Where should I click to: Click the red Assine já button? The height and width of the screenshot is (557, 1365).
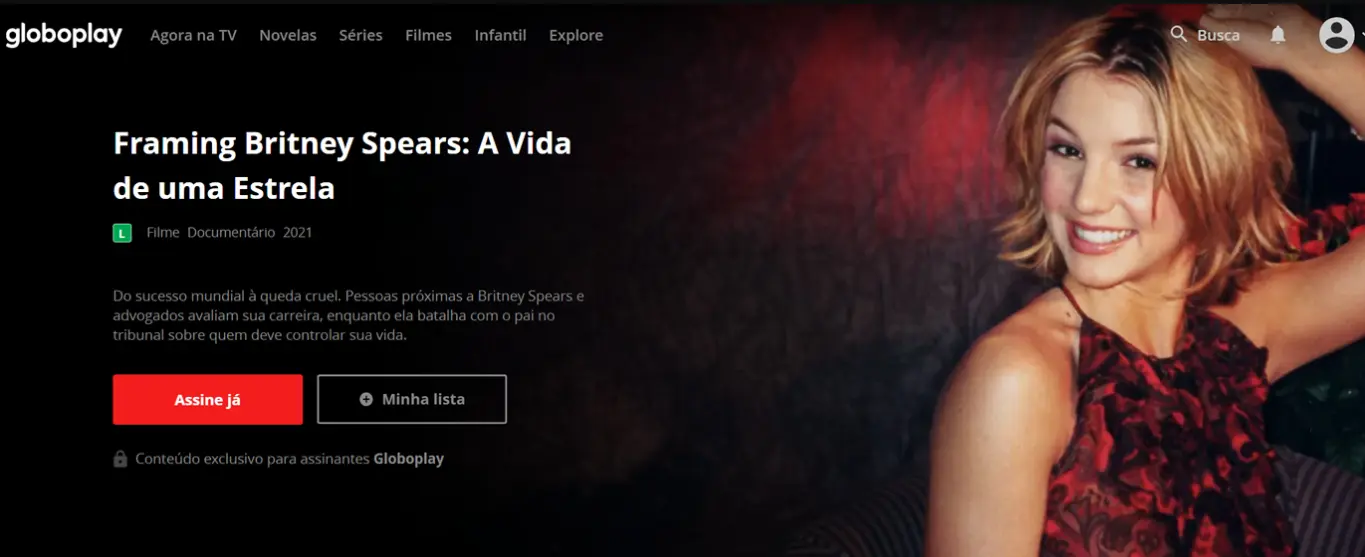(x=208, y=400)
